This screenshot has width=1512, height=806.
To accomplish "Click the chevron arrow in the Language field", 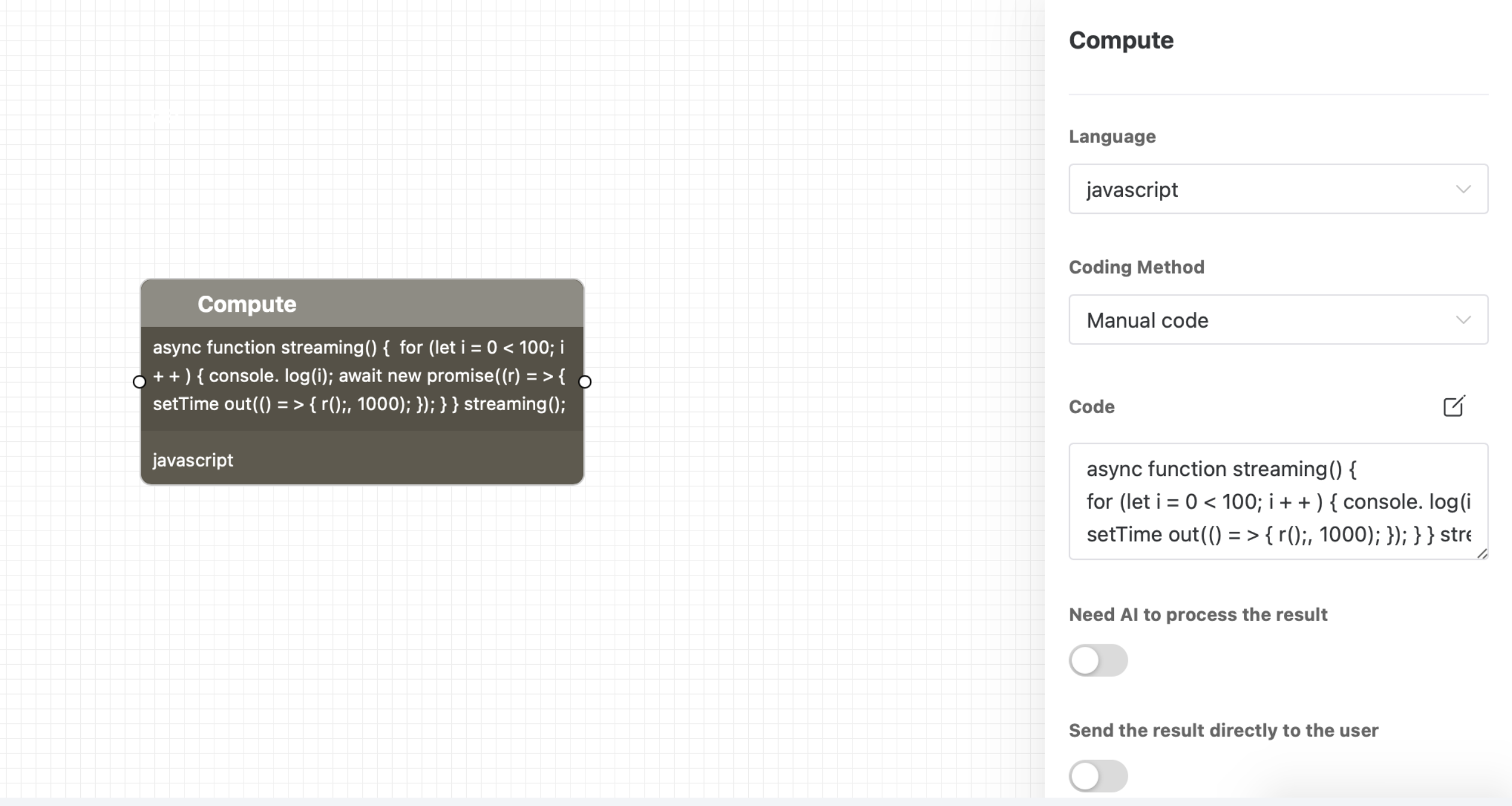I will tap(1463, 189).
